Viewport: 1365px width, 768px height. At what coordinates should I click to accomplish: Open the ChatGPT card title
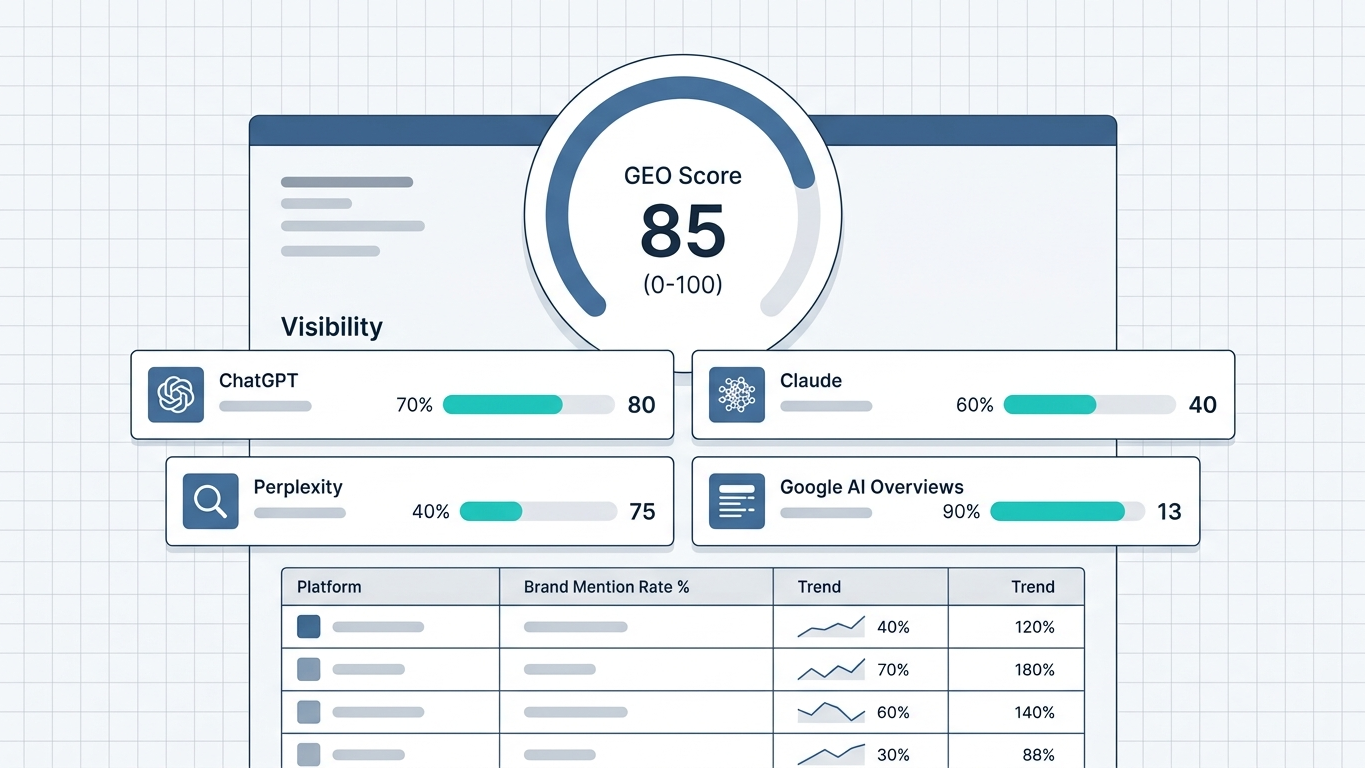tap(258, 380)
